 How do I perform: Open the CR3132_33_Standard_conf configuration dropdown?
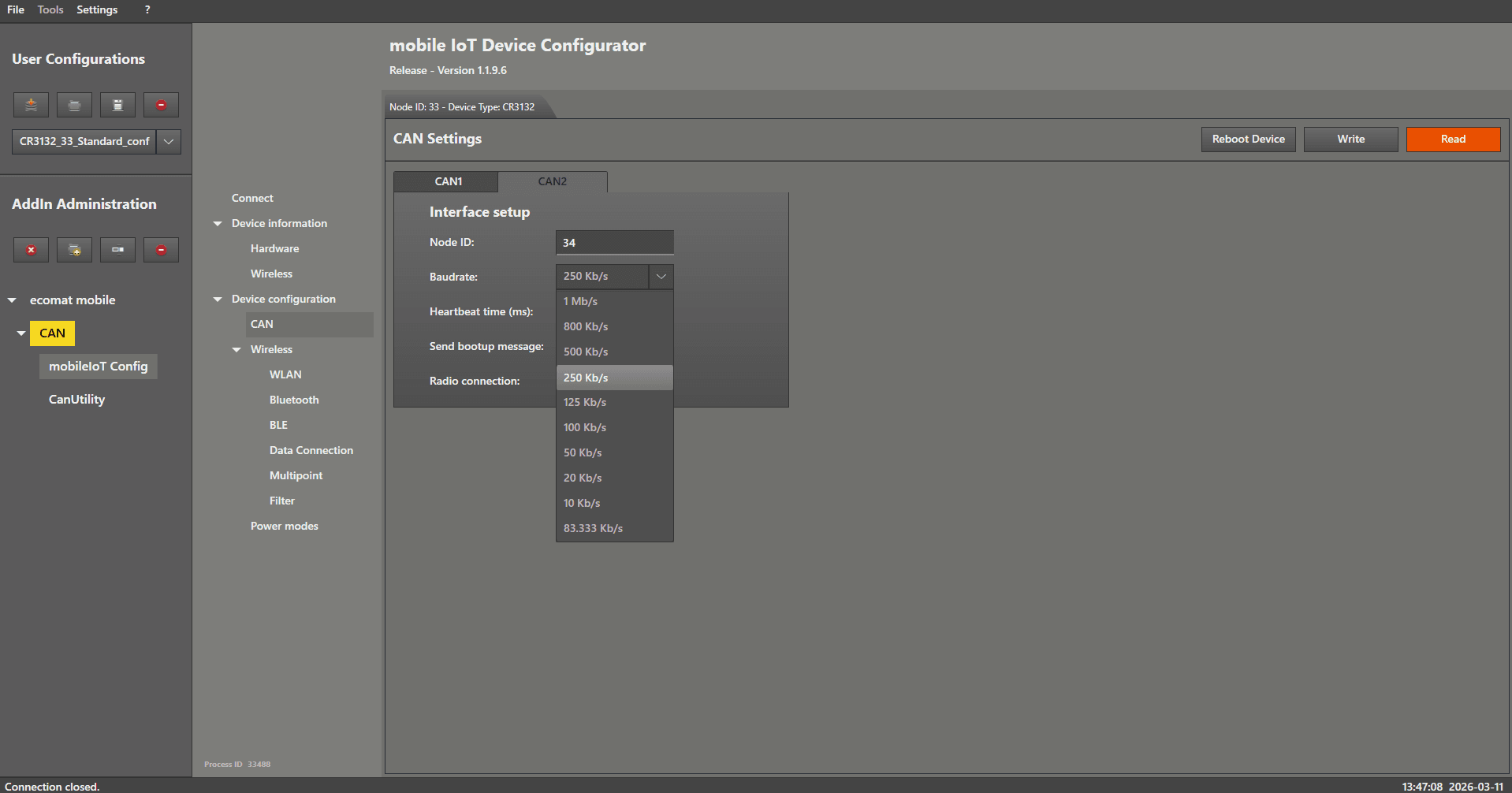click(169, 142)
